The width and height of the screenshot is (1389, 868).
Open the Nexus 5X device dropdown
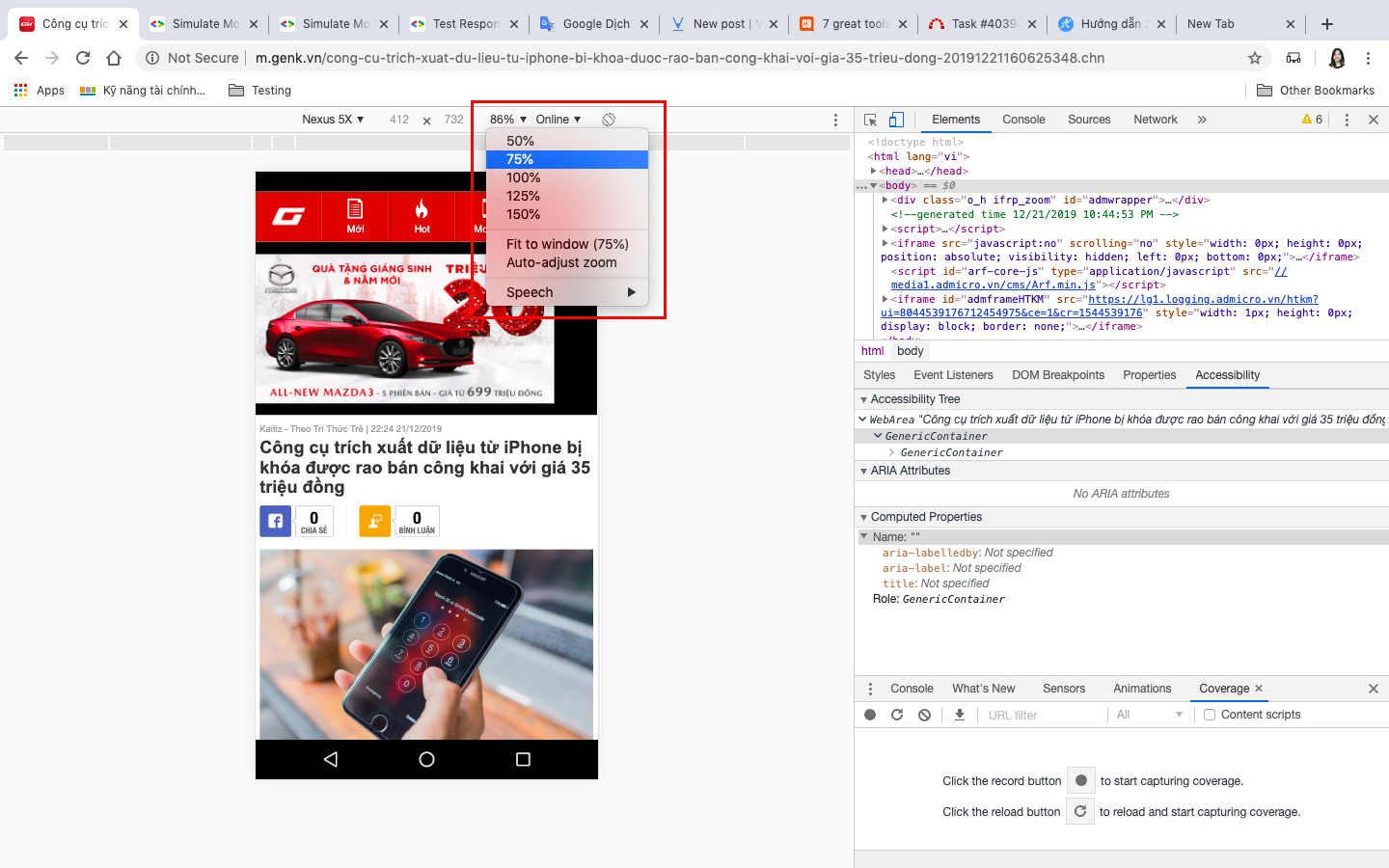(333, 120)
